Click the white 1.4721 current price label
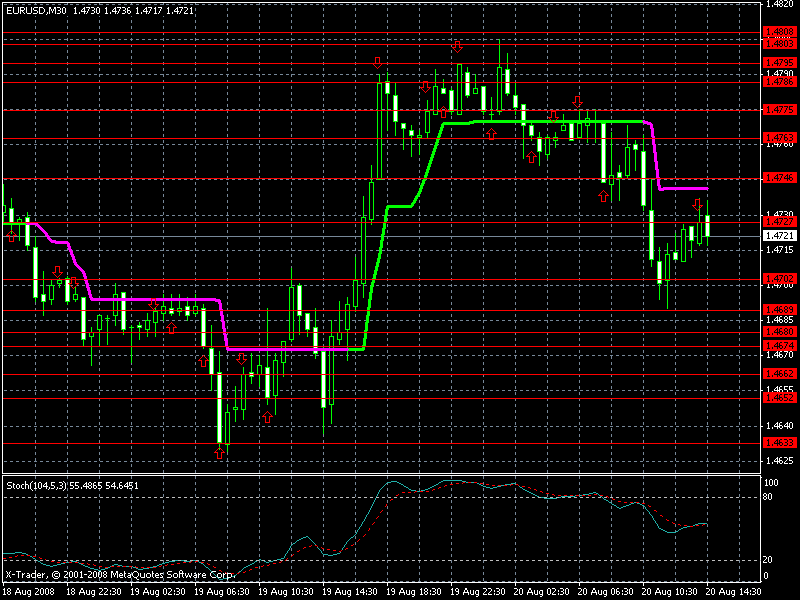 [x=779, y=236]
